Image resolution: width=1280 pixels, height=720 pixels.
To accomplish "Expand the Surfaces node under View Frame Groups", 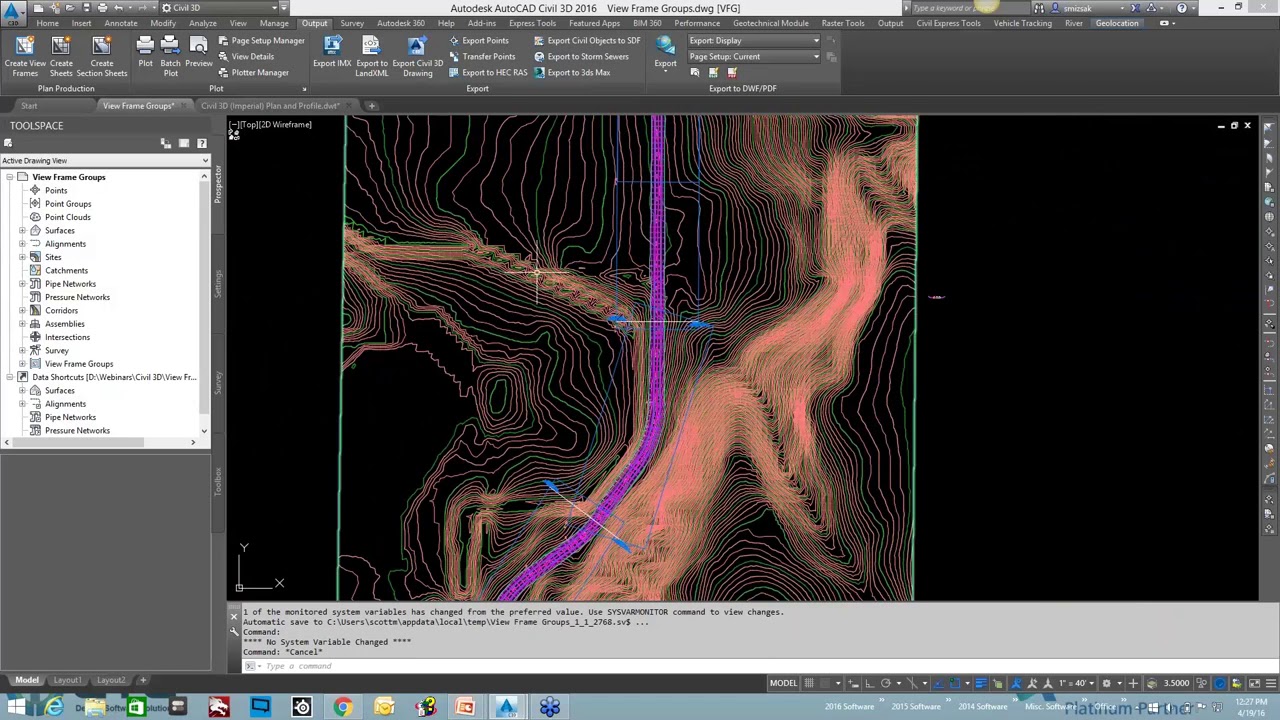I will [x=22, y=230].
